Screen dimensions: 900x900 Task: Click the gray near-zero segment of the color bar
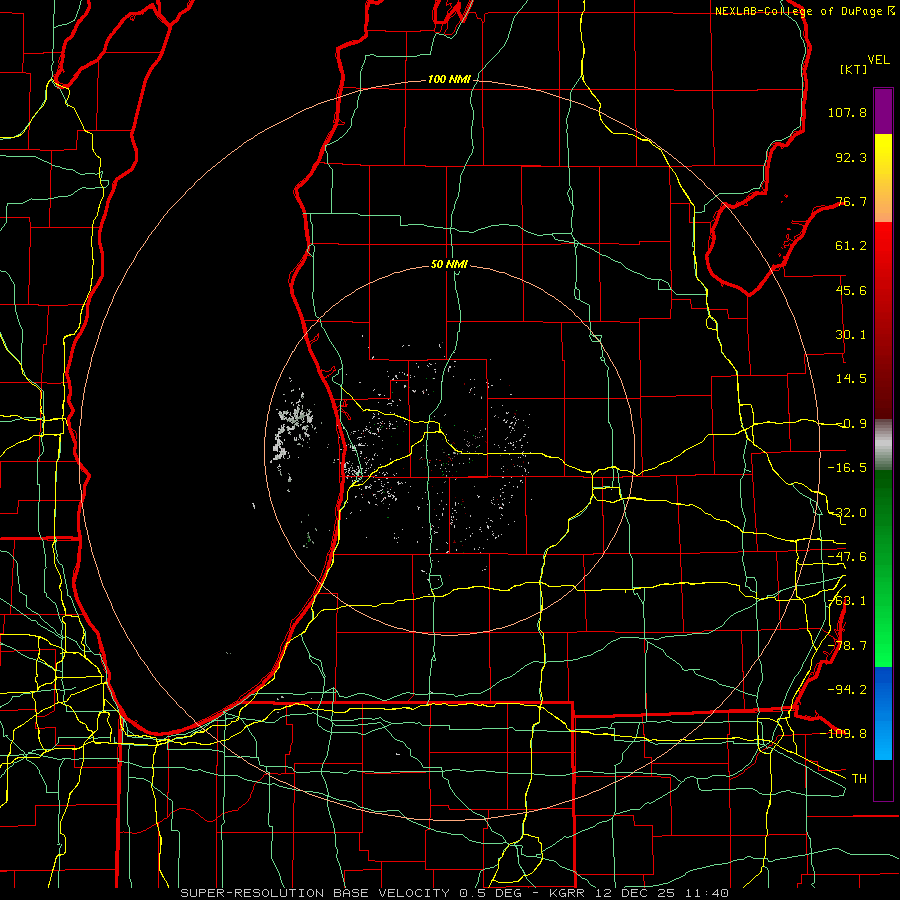(883, 445)
